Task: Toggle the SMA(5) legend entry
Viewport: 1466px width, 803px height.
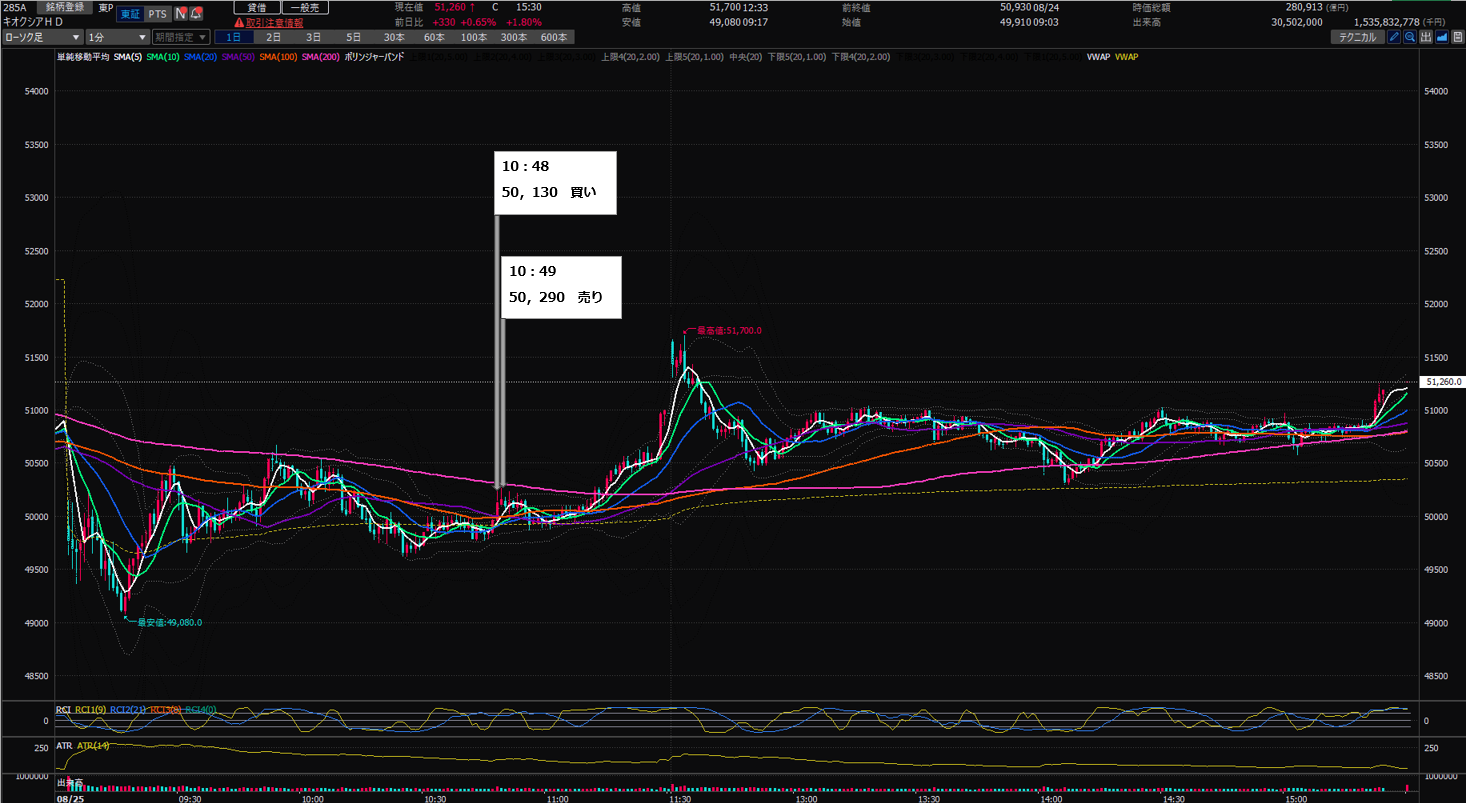Action: click(x=127, y=57)
